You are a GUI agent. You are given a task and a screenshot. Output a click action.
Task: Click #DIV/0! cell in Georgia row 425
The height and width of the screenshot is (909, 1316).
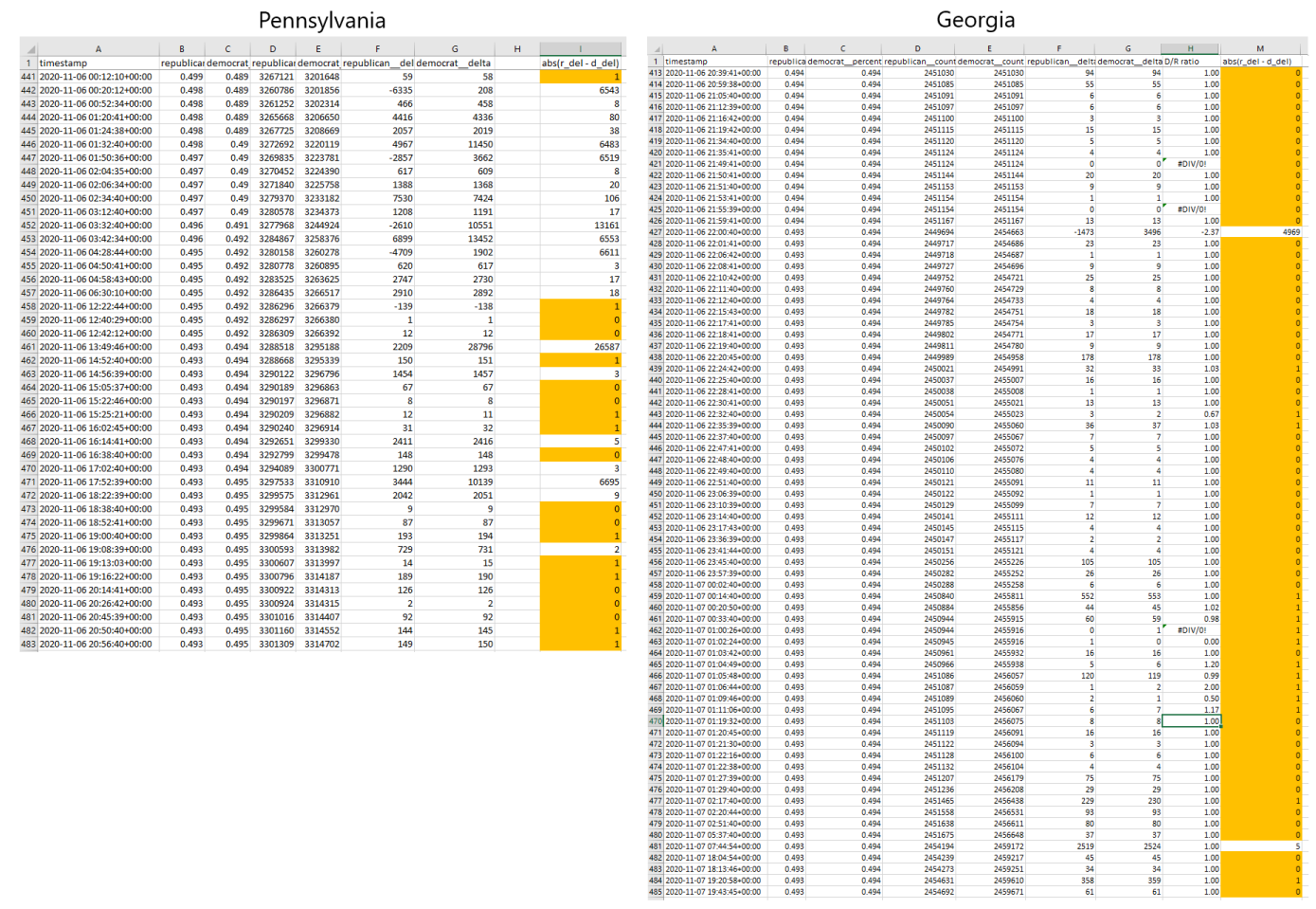coord(1191,209)
